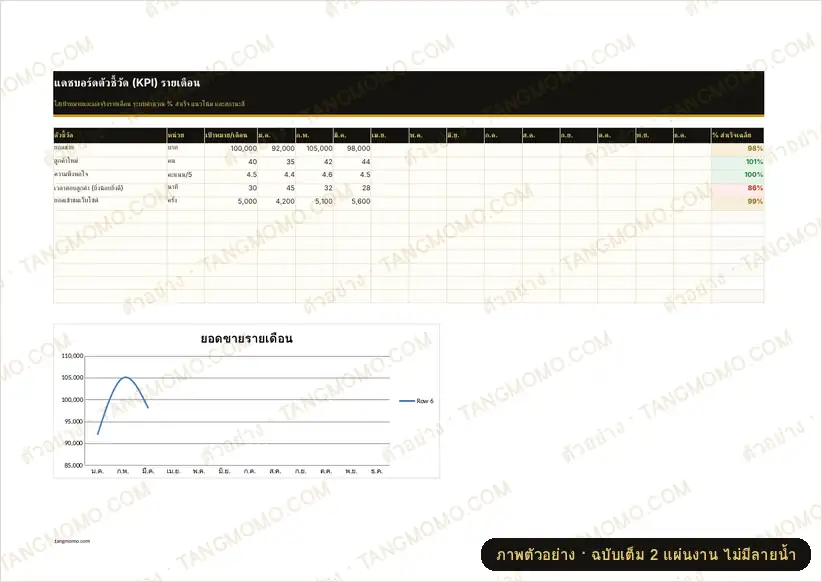Click the 100,000 chart axis label

(x=72, y=400)
